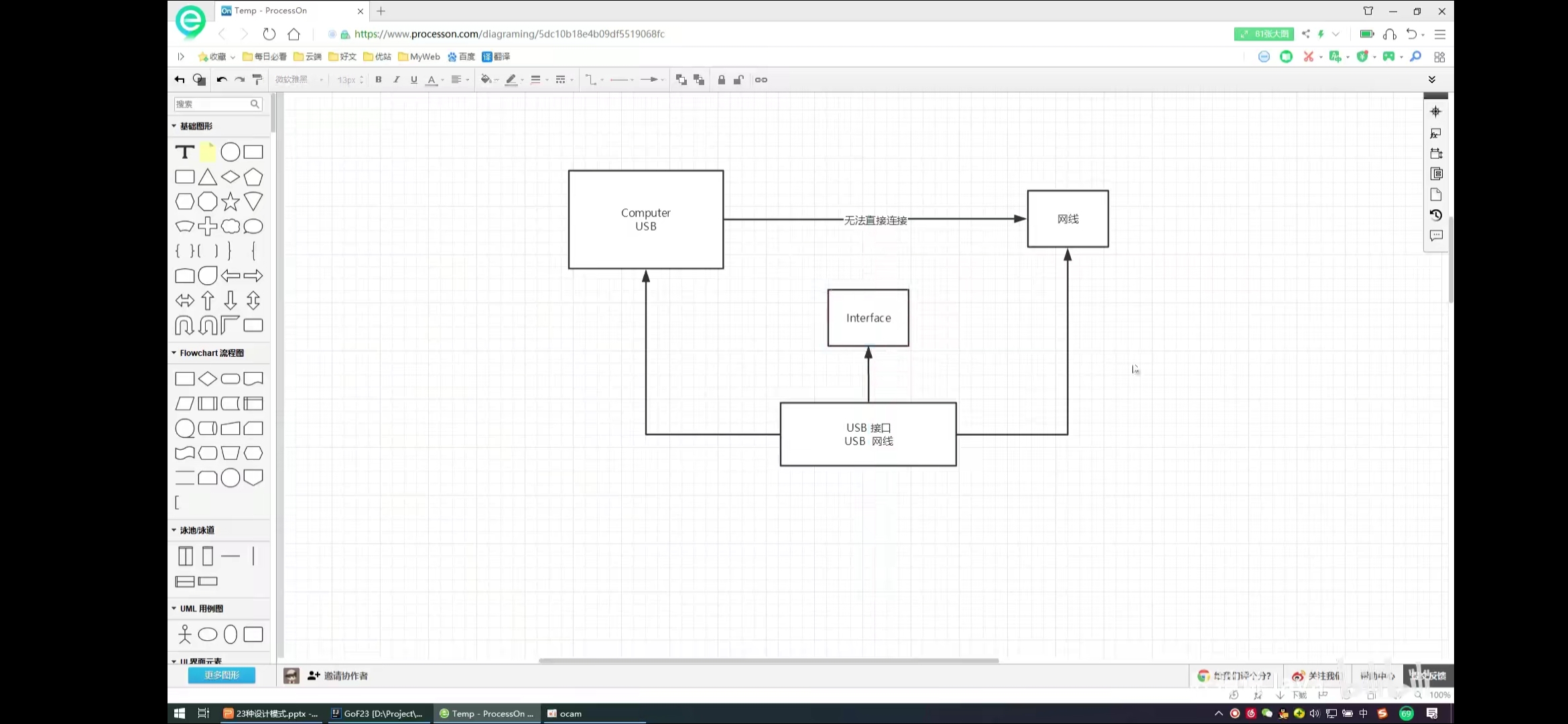Viewport: 1568px width, 724px height.
Task: Select the Text tool in toolbar
Action: [x=184, y=151]
